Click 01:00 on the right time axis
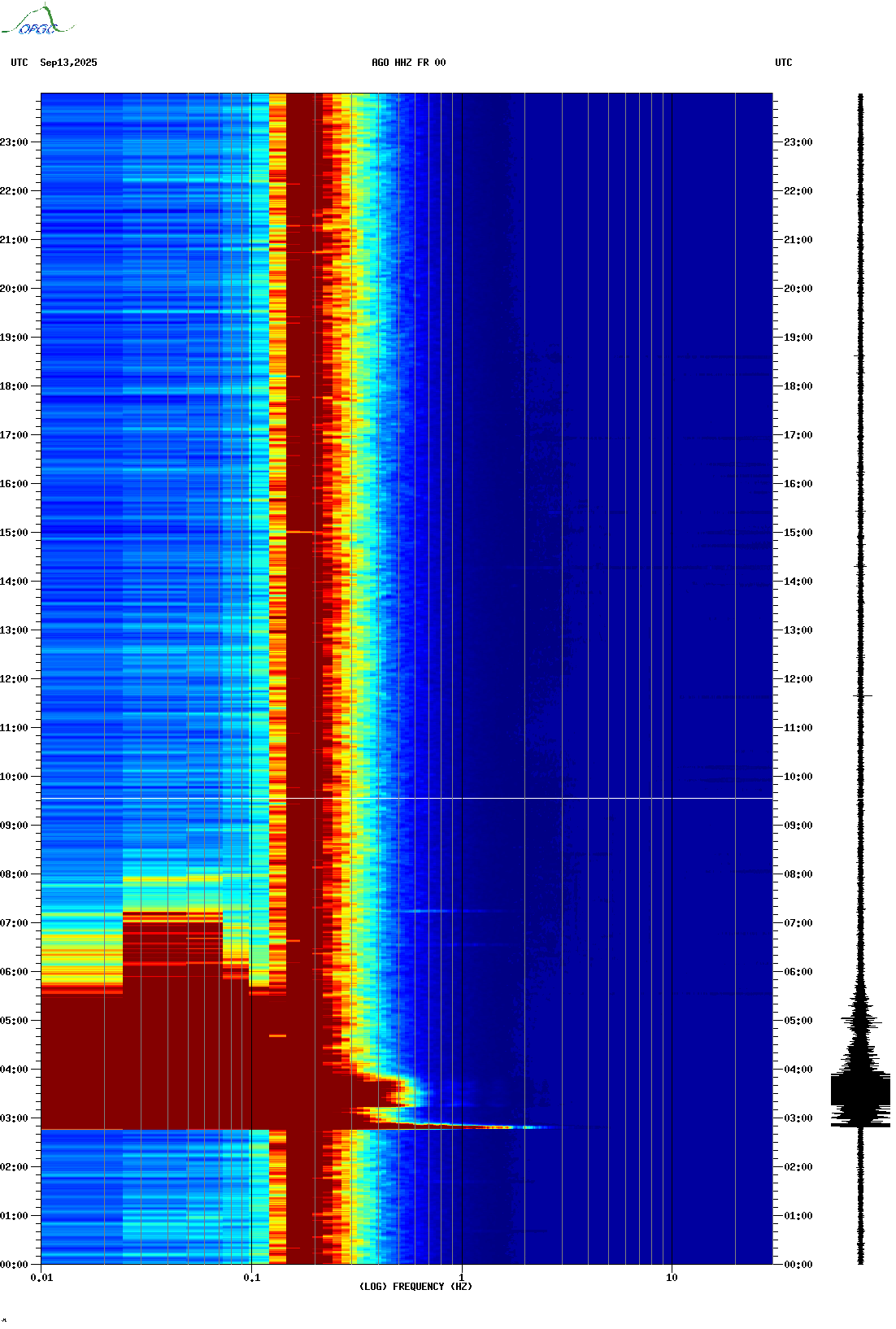The height and width of the screenshot is (1329, 896). pos(798,1216)
